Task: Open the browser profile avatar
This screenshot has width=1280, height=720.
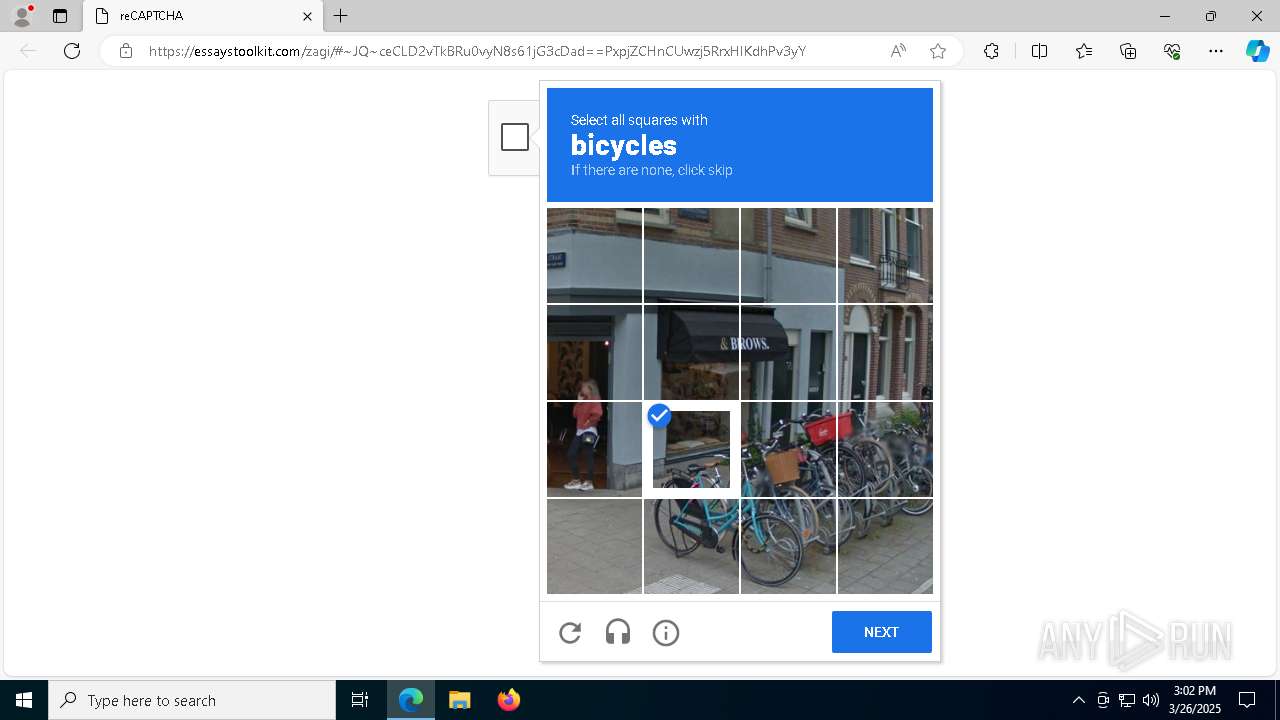Action: (x=22, y=16)
